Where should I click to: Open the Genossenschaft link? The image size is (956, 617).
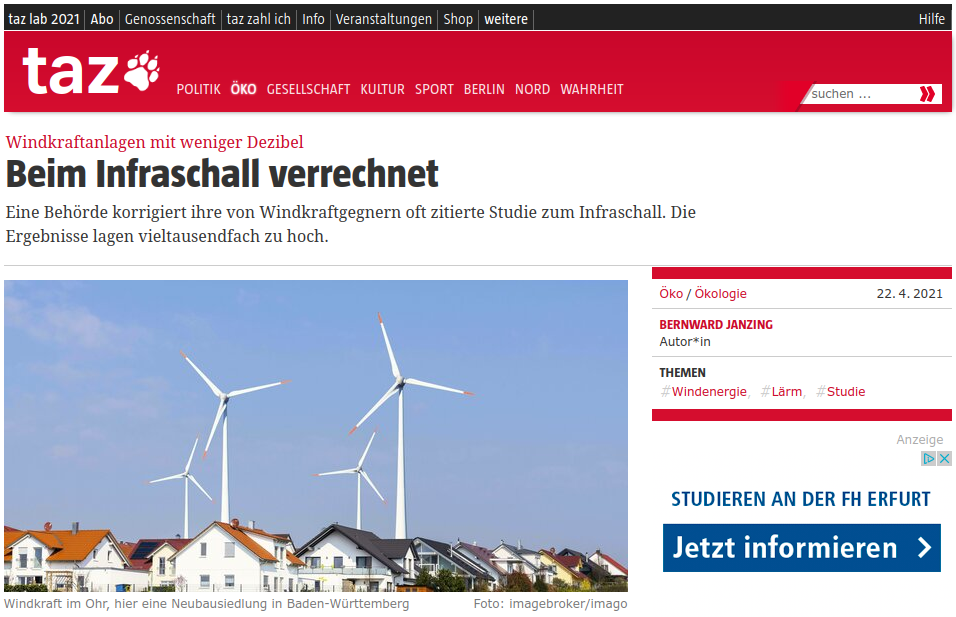(170, 19)
